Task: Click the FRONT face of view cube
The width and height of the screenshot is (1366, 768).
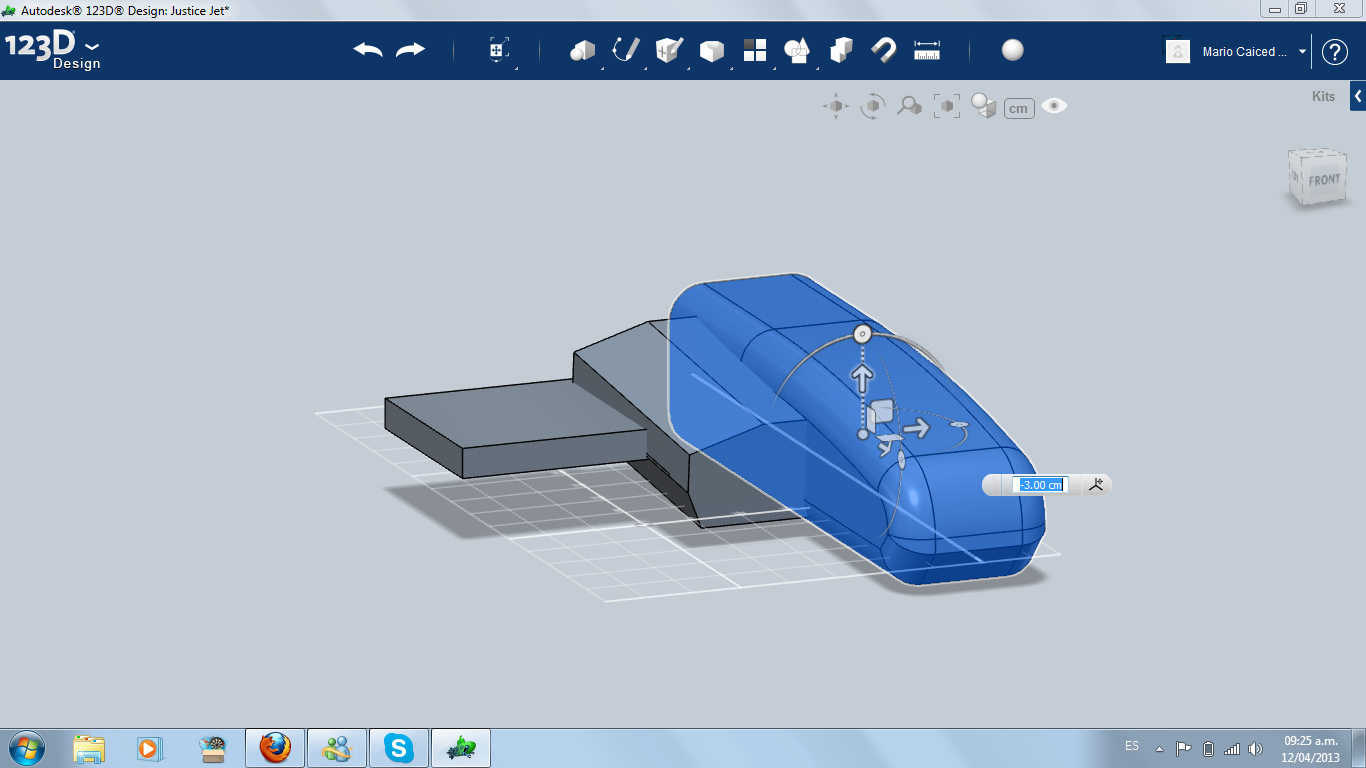Action: 1323,181
